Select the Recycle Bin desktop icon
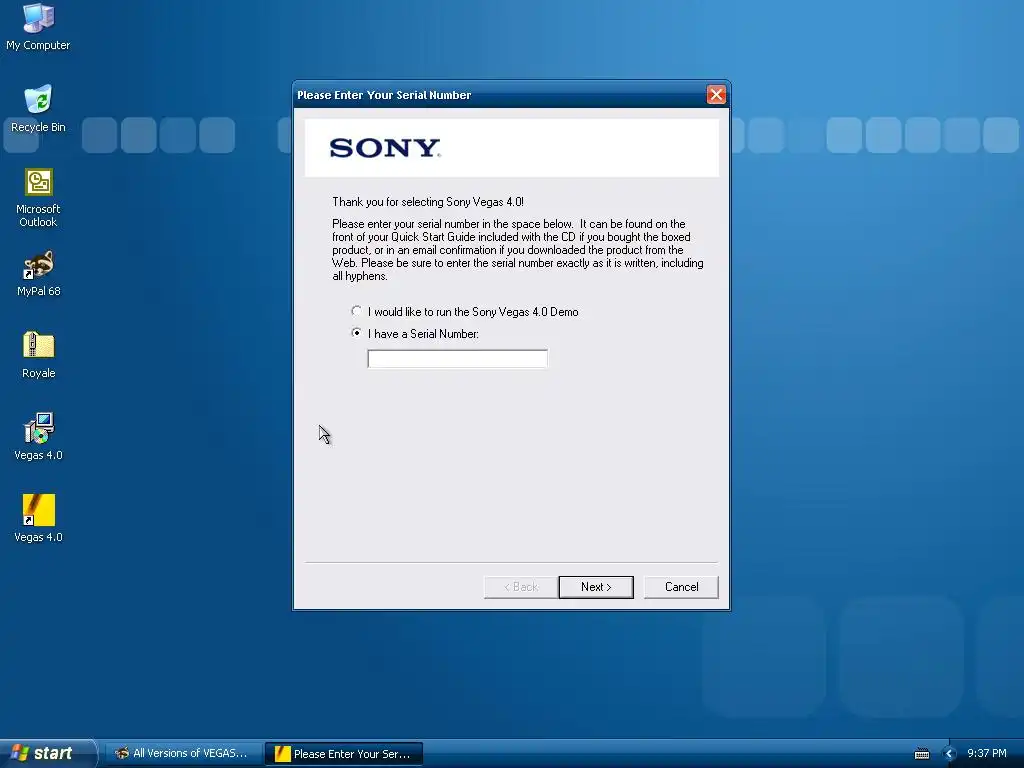 pos(38,108)
